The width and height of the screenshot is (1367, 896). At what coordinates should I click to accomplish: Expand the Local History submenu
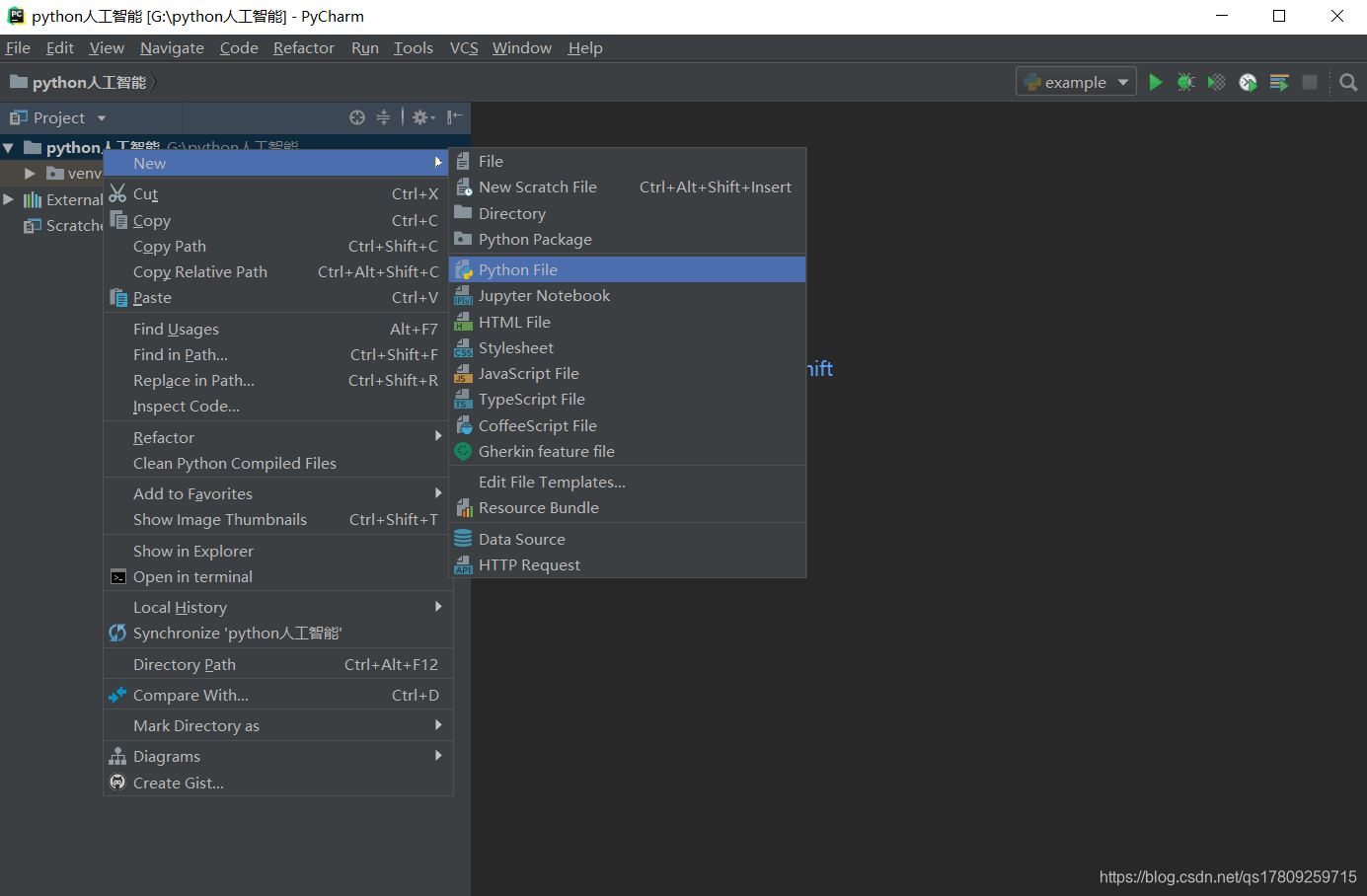pos(438,606)
